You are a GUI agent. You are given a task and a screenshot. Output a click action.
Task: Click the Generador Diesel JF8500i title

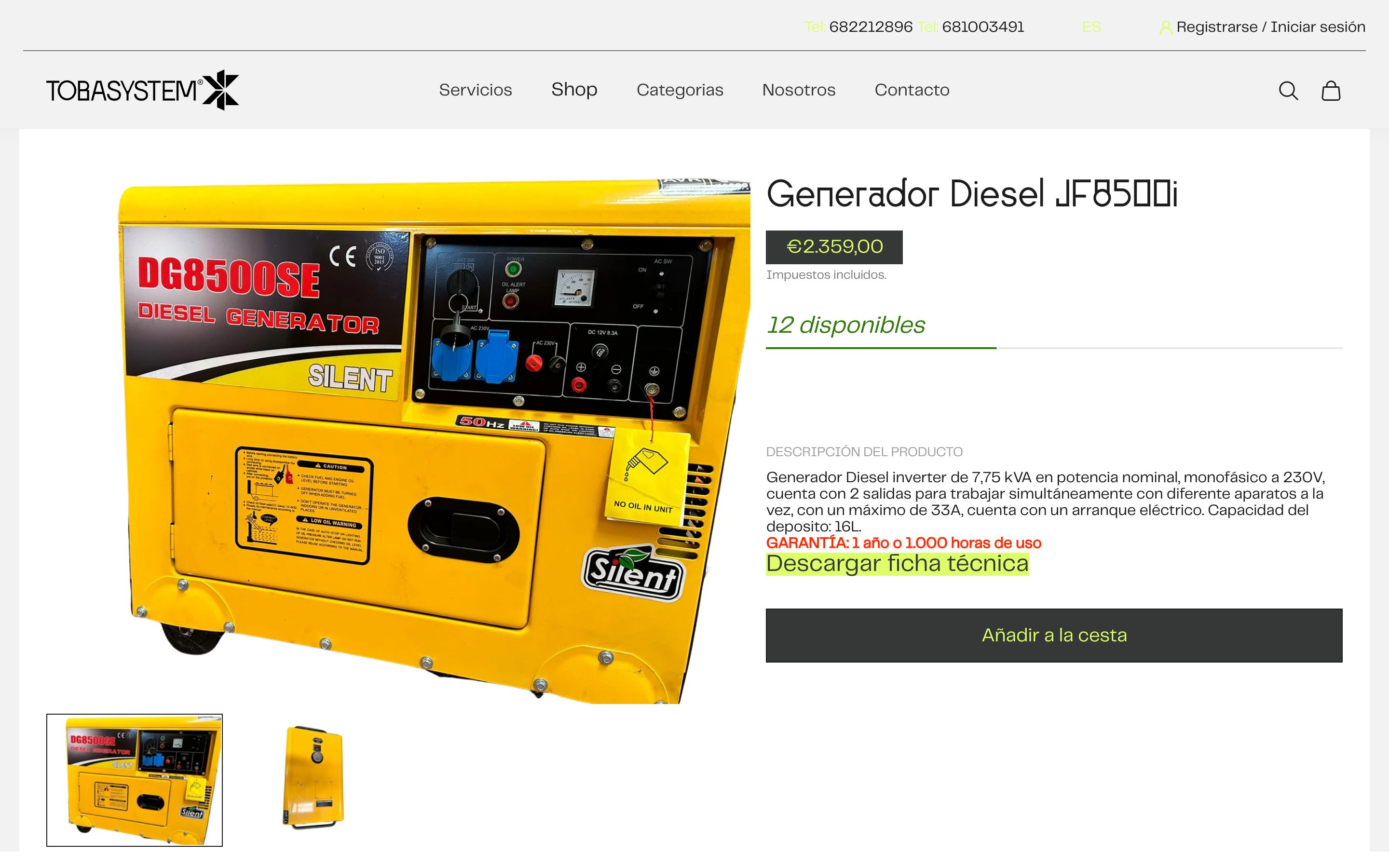[972, 194]
